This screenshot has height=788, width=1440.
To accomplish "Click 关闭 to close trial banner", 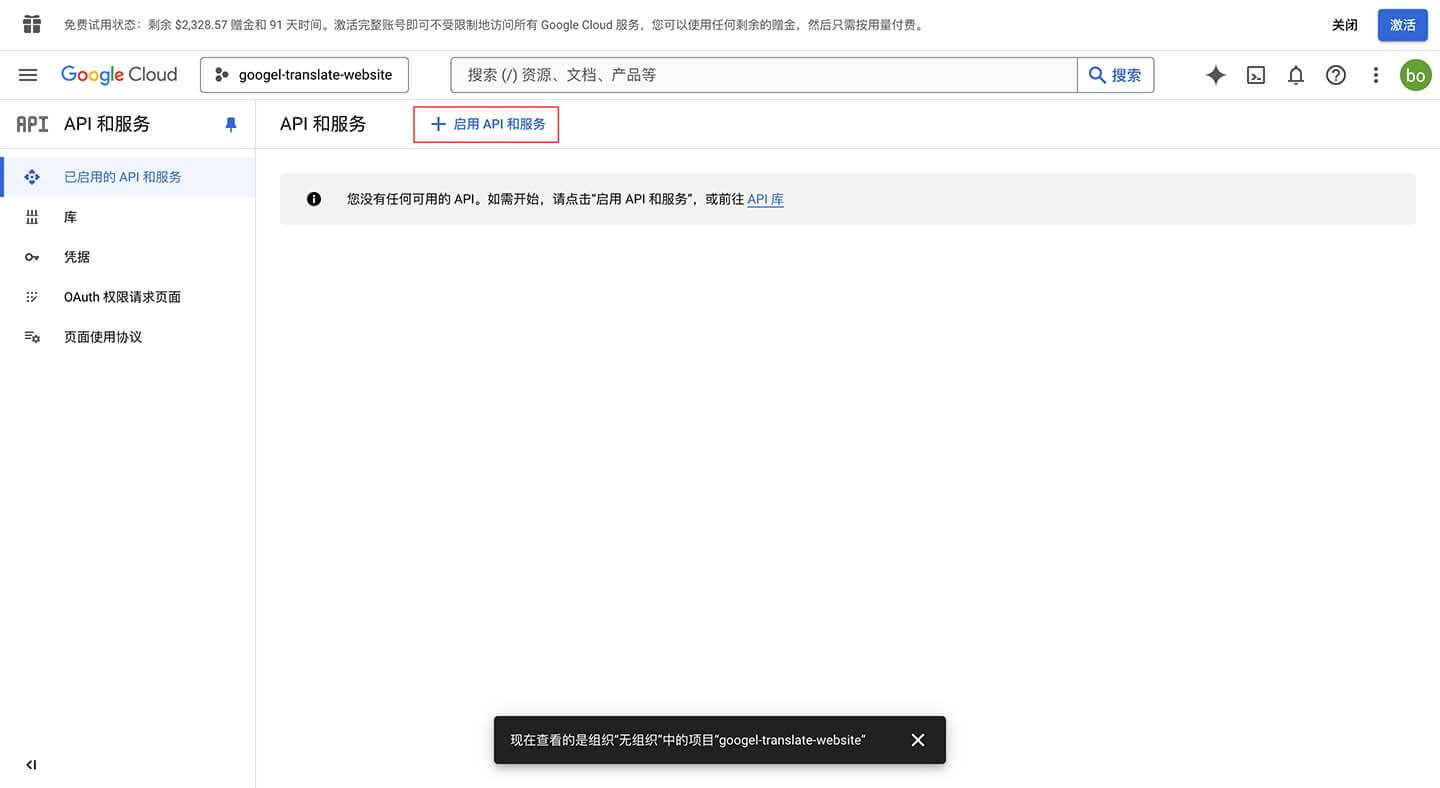I will pyautogui.click(x=1345, y=25).
